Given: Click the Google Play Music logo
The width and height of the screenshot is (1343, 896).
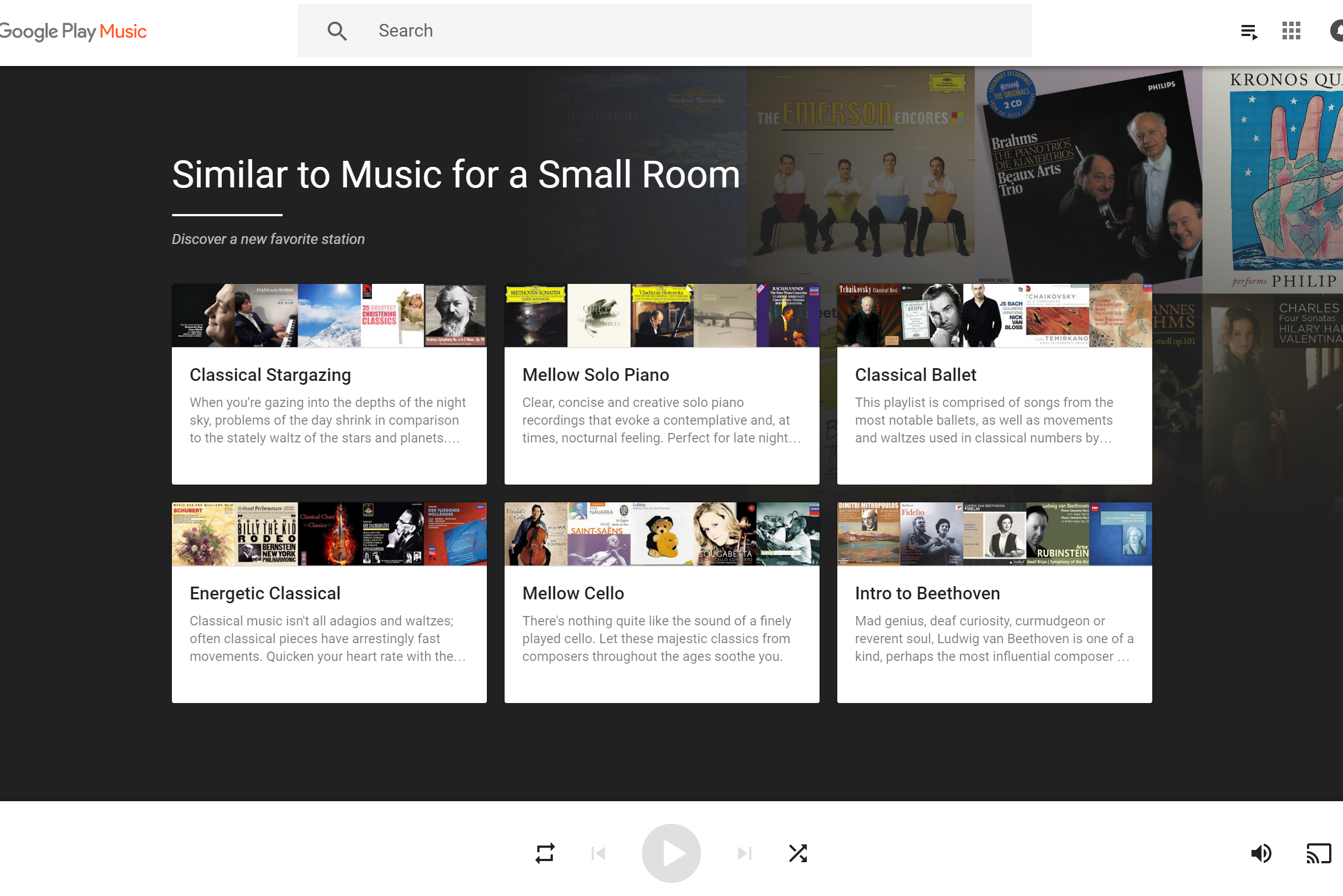Looking at the screenshot, I should 73,32.
